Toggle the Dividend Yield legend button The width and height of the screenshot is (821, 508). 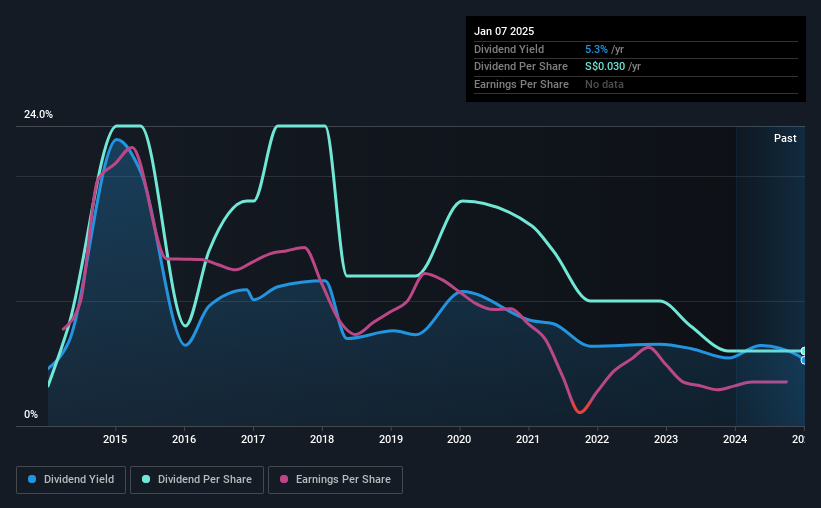tap(71, 480)
